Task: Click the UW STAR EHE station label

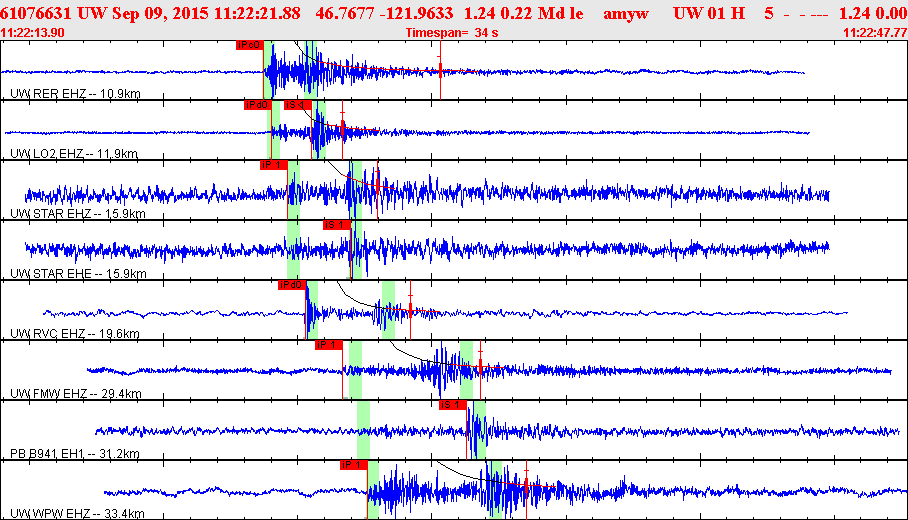Action: coord(78,273)
